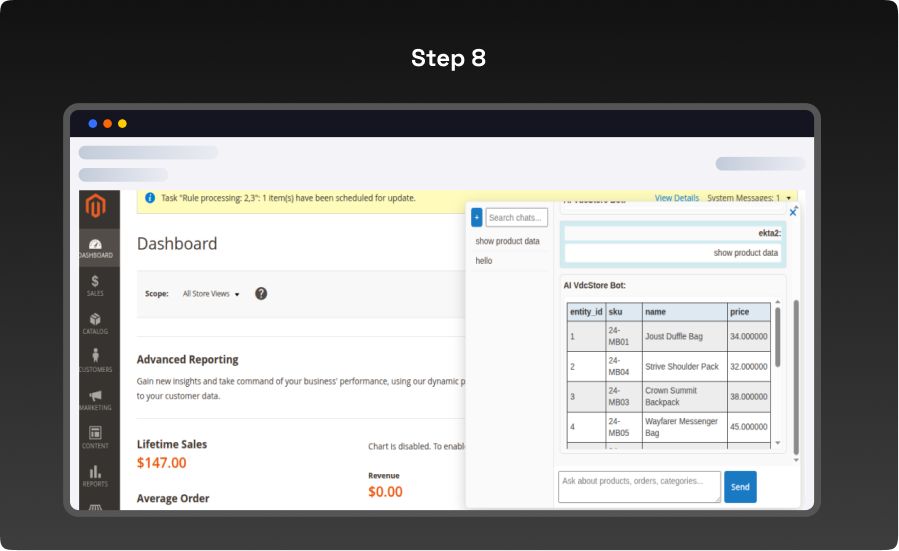Image resolution: width=899 pixels, height=551 pixels.
Task: Select the "show product data" chat history
Action: click(x=507, y=241)
